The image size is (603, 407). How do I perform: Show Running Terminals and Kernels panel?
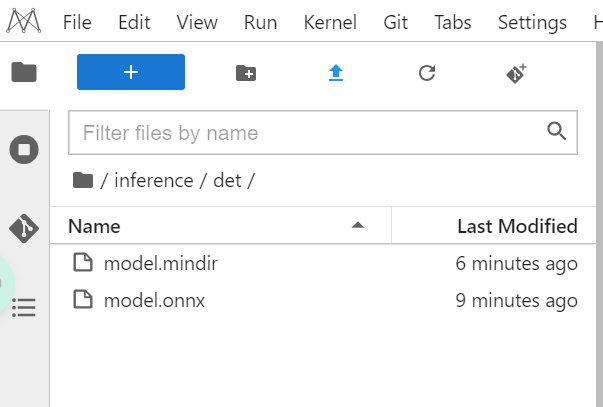(x=24, y=151)
